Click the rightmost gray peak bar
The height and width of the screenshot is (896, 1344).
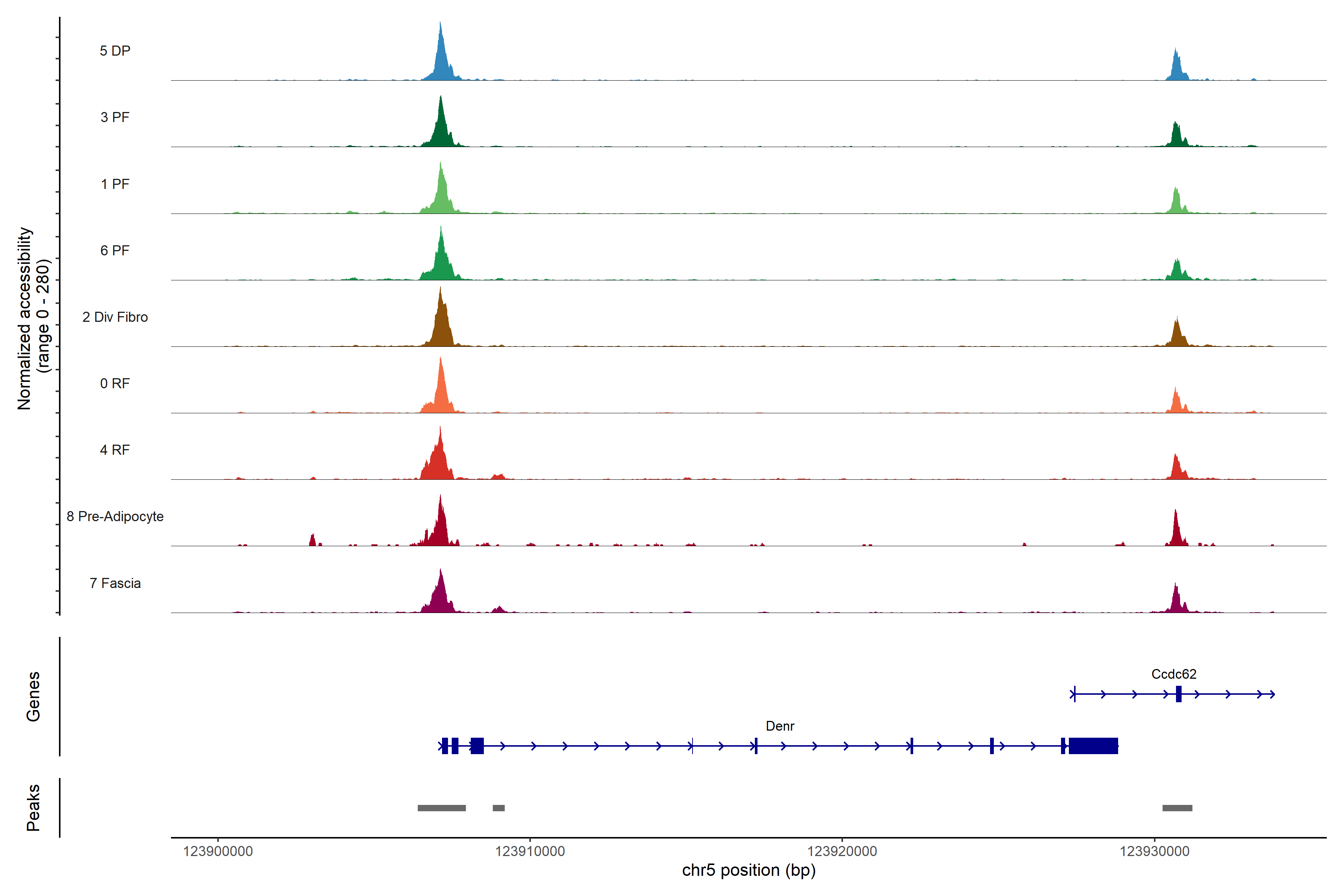coord(1177,808)
